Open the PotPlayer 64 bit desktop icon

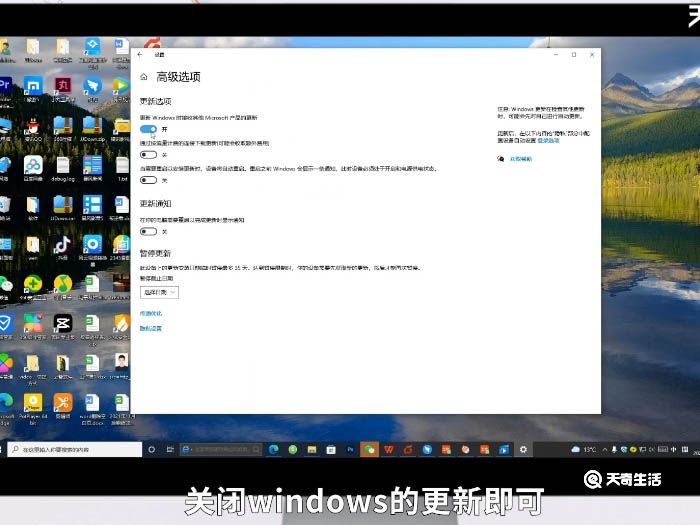click(33, 403)
